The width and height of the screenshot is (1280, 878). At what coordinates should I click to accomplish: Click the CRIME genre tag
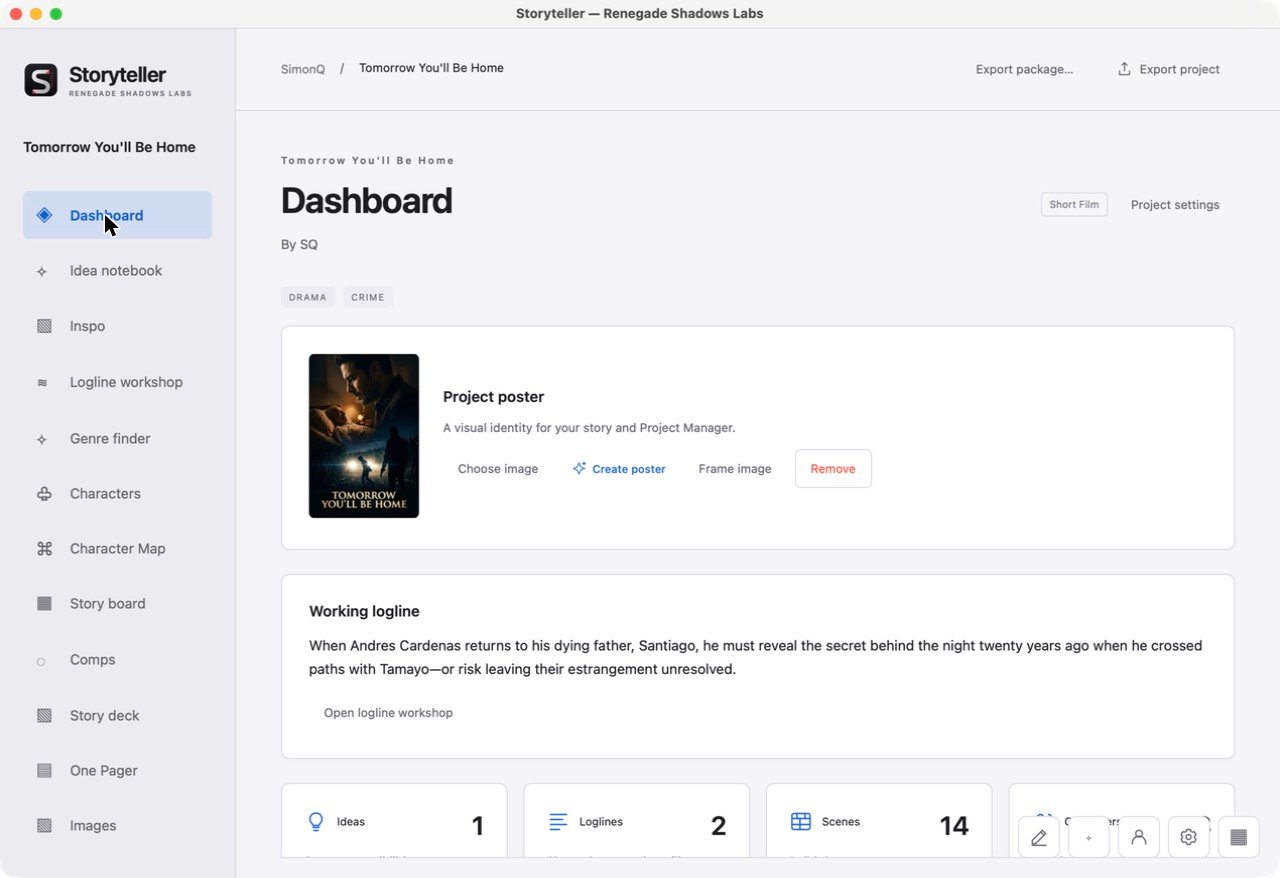pos(368,297)
